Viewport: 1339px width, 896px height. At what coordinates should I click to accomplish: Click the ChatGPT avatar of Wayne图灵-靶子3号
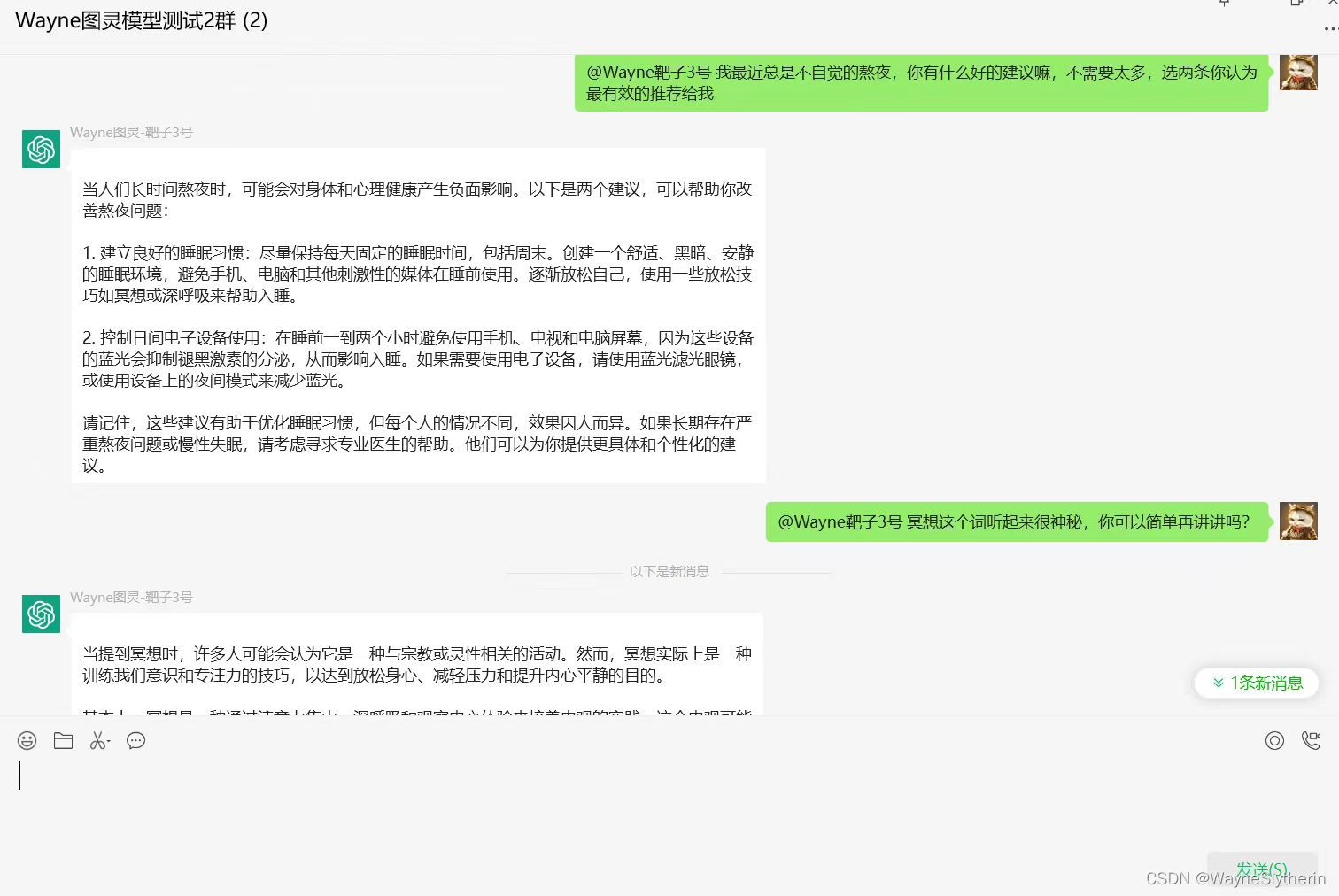coord(41,149)
